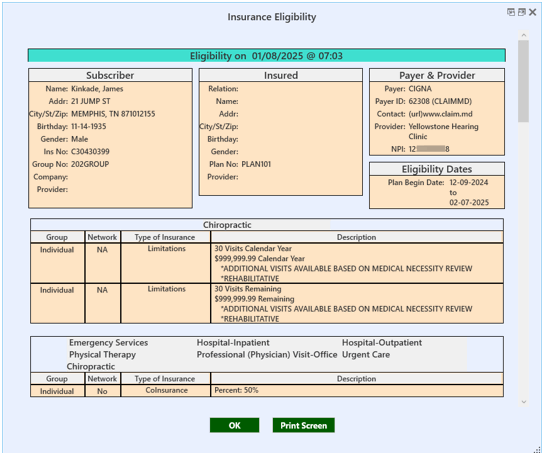Click the partially redacted NPI value
Viewport: 544px width, 454px height.
(429, 149)
